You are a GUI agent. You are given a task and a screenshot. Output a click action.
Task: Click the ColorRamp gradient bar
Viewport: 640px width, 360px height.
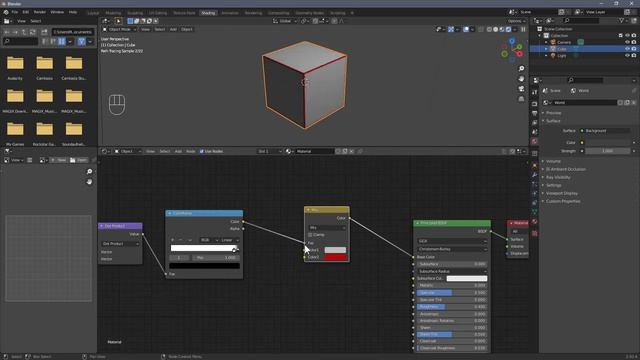click(x=204, y=248)
